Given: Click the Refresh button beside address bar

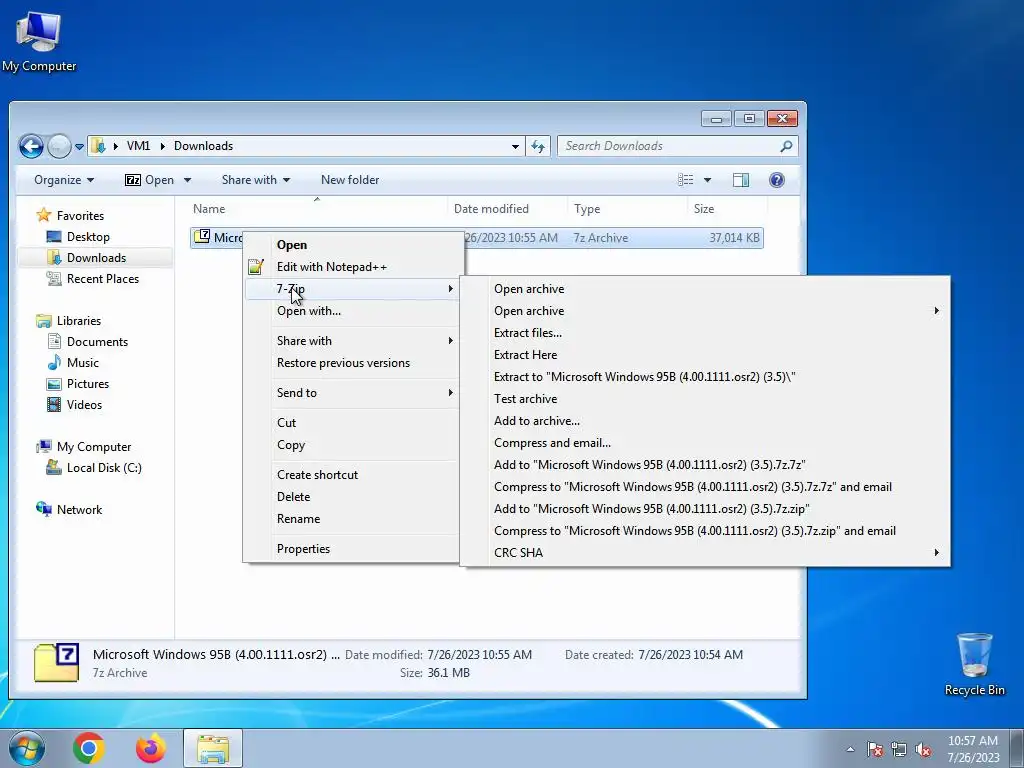Looking at the screenshot, I should 537,146.
